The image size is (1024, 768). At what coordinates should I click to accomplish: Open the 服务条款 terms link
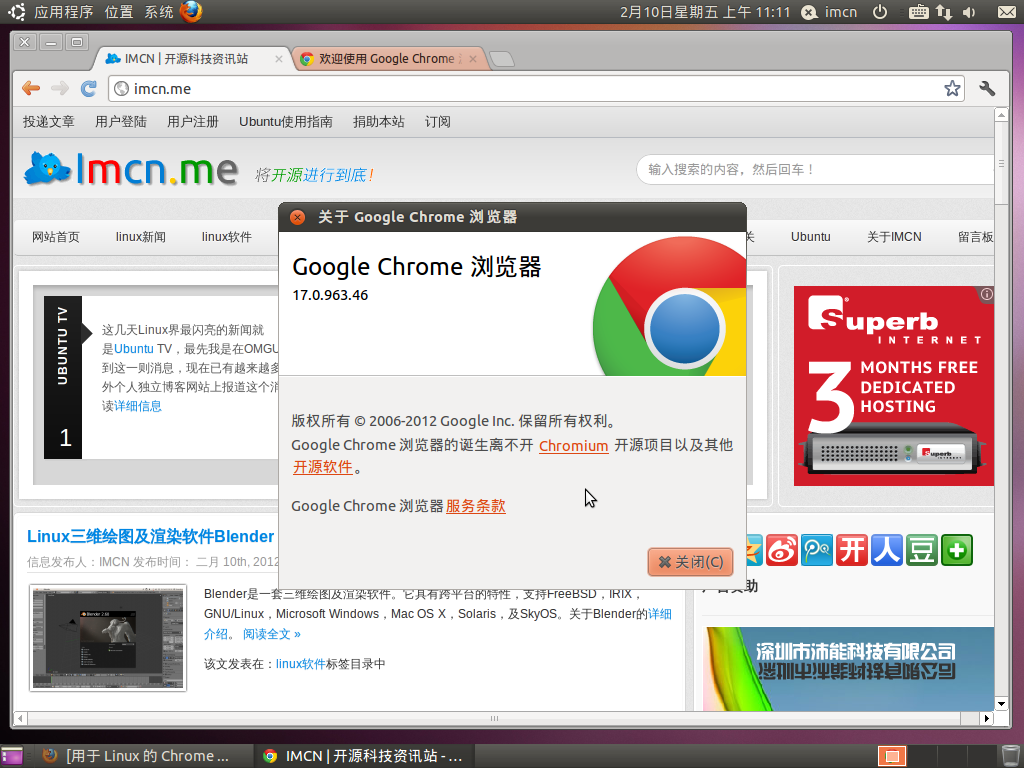pos(475,506)
